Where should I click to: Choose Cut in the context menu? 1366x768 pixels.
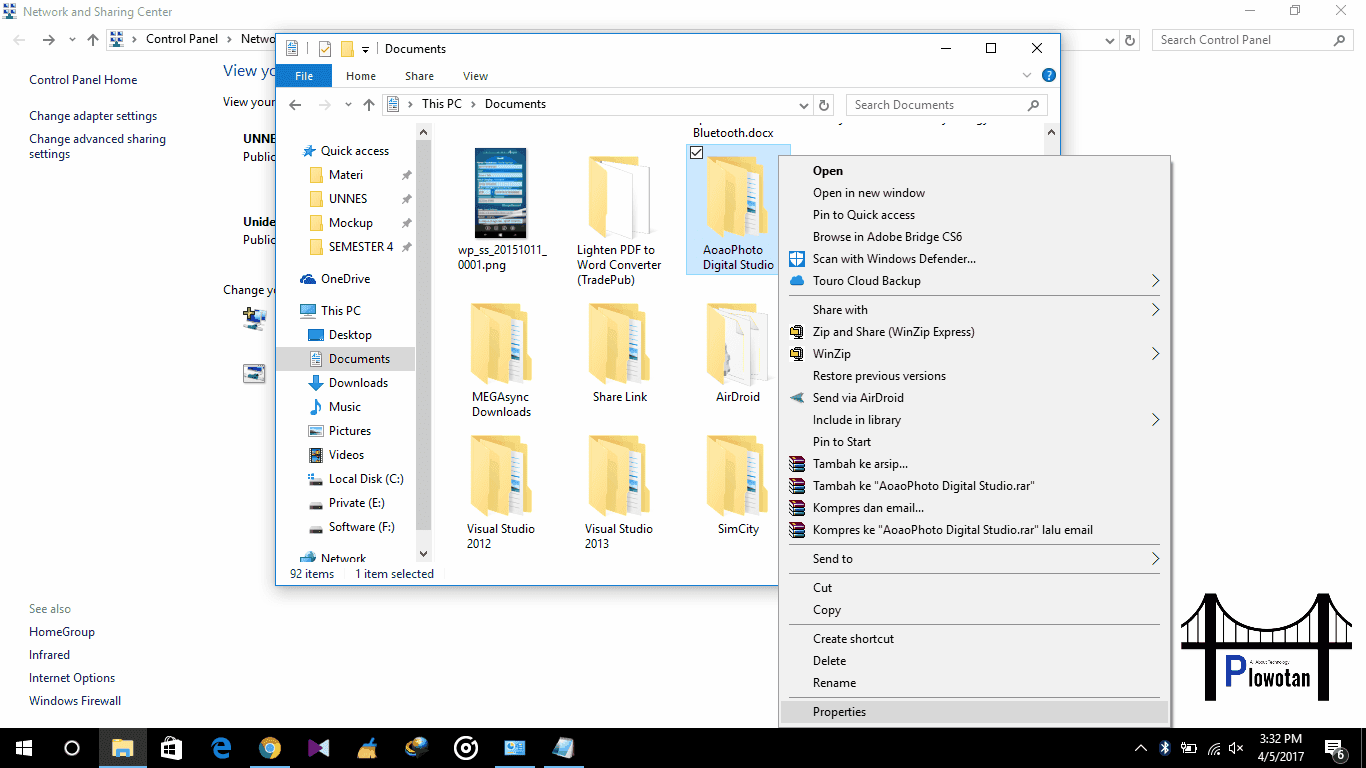click(974, 588)
